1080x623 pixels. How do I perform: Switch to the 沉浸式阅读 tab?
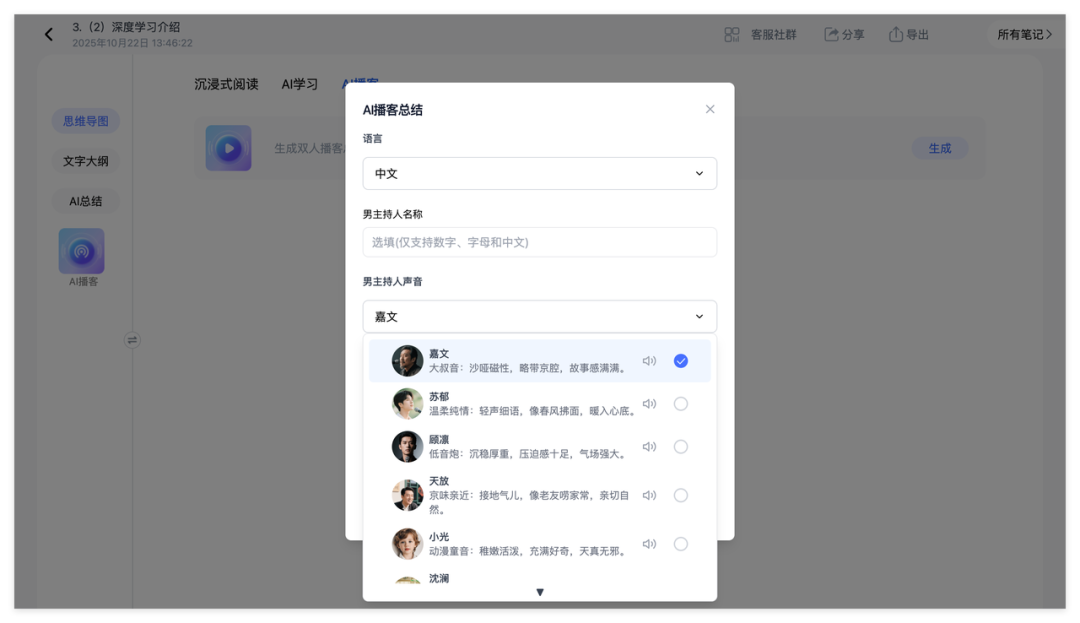[x=225, y=84]
